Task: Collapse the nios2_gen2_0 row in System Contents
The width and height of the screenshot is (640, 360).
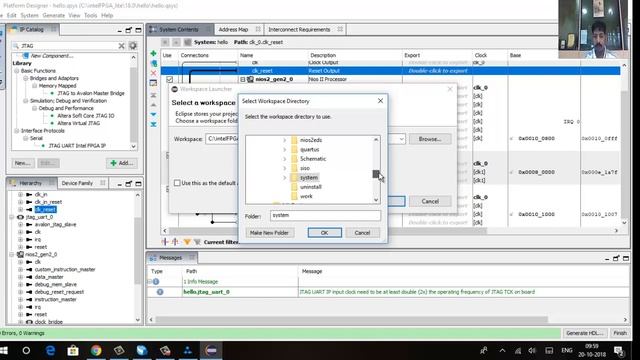Action: coord(243,79)
